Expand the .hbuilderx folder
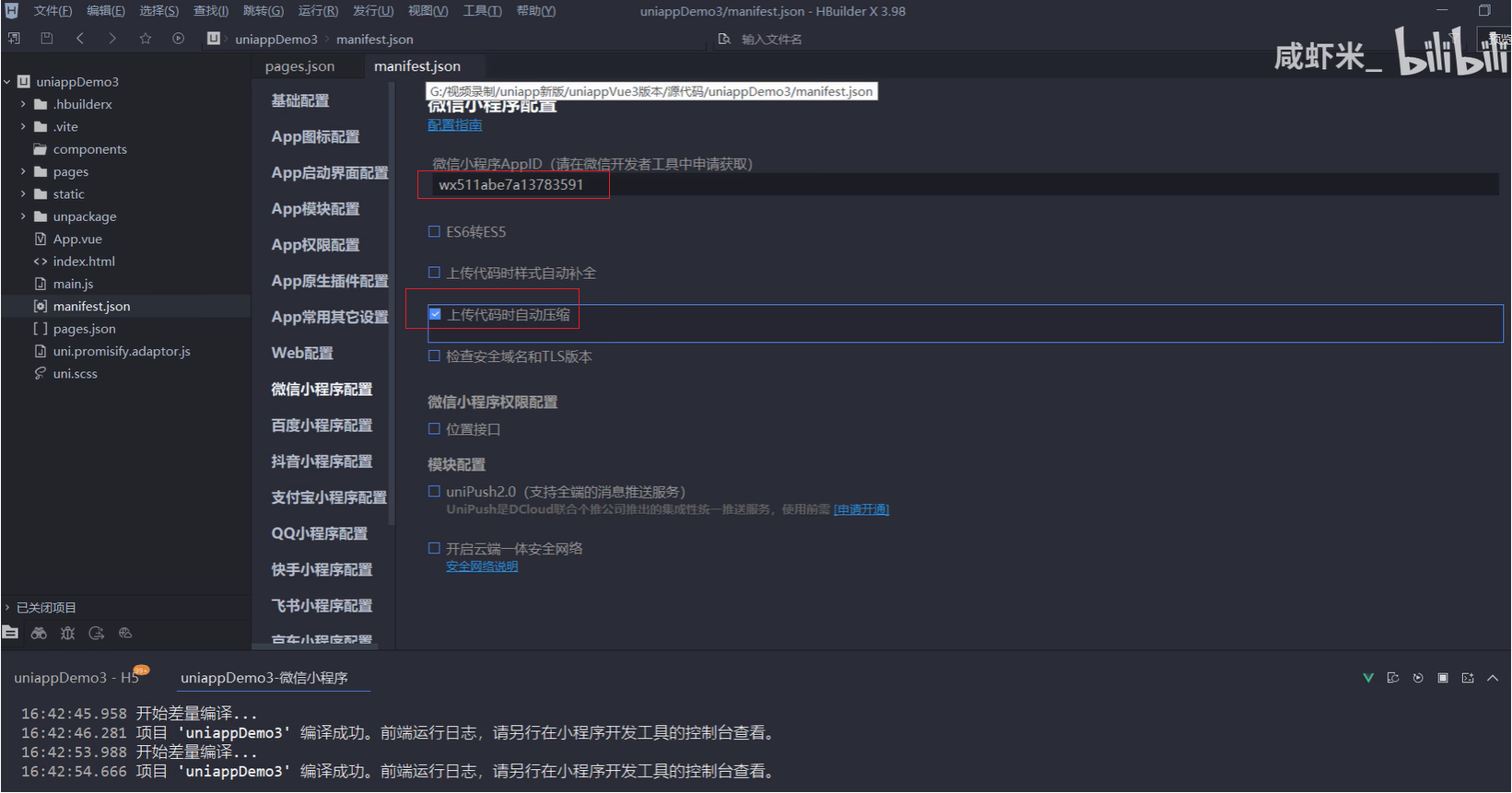This screenshot has width=1512, height=793. [x=23, y=104]
